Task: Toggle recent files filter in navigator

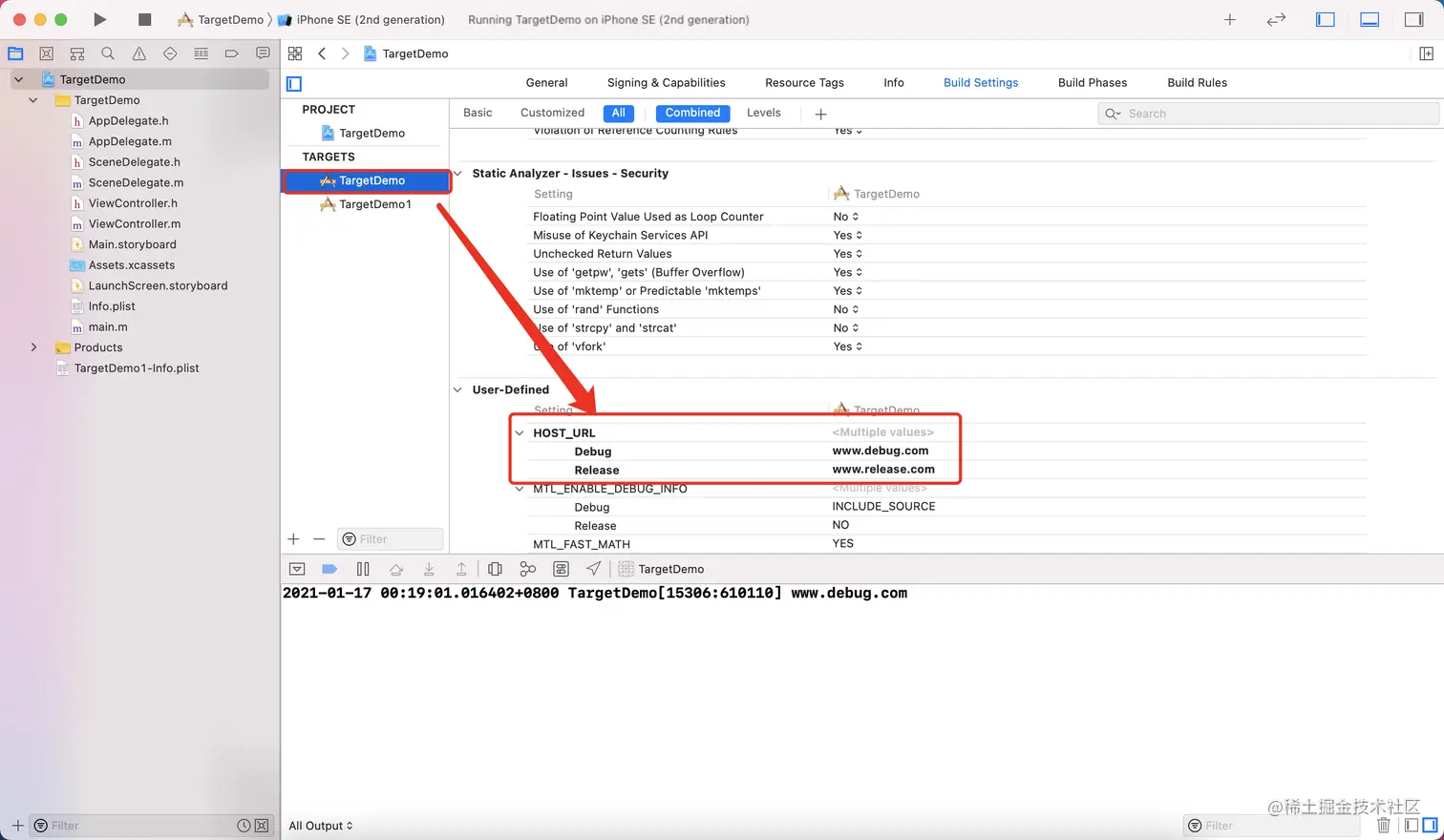Action: [x=244, y=826]
